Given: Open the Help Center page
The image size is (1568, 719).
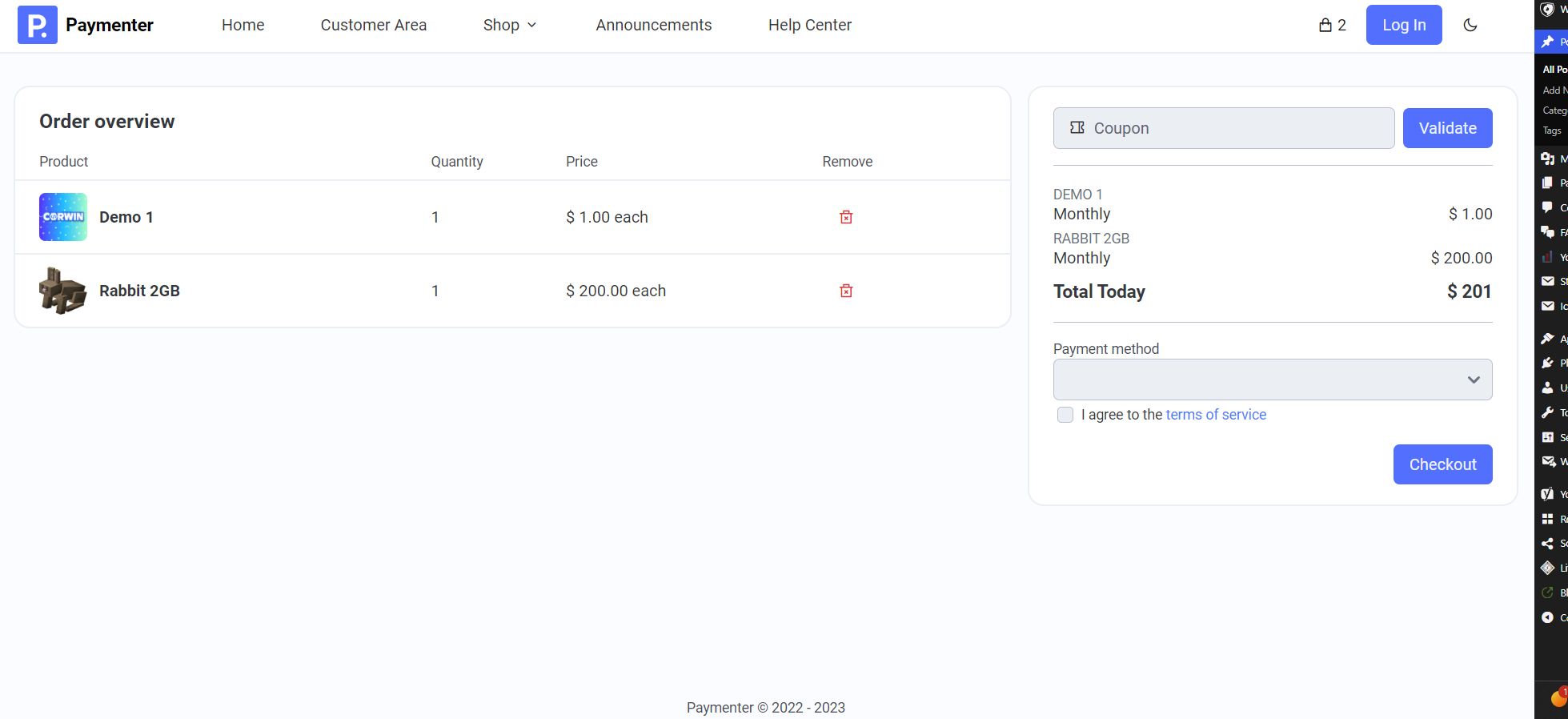Looking at the screenshot, I should click(810, 25).
